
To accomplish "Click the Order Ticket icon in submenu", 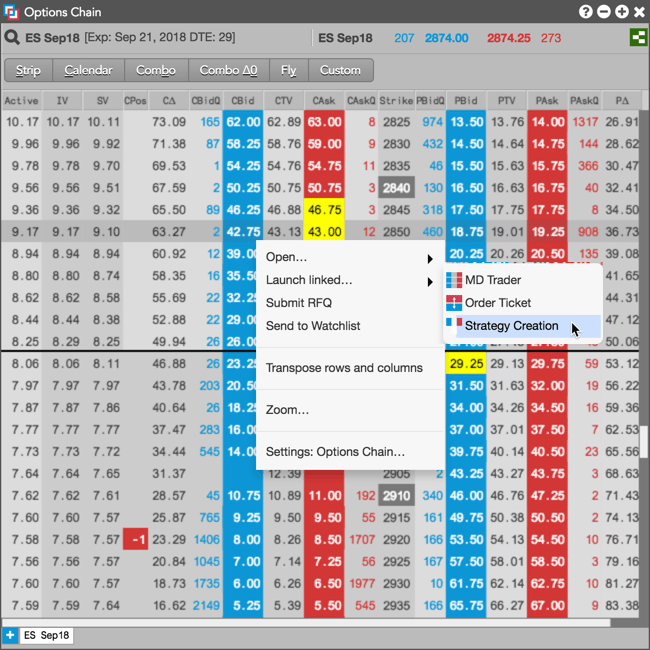I will (x=454, y=303).
